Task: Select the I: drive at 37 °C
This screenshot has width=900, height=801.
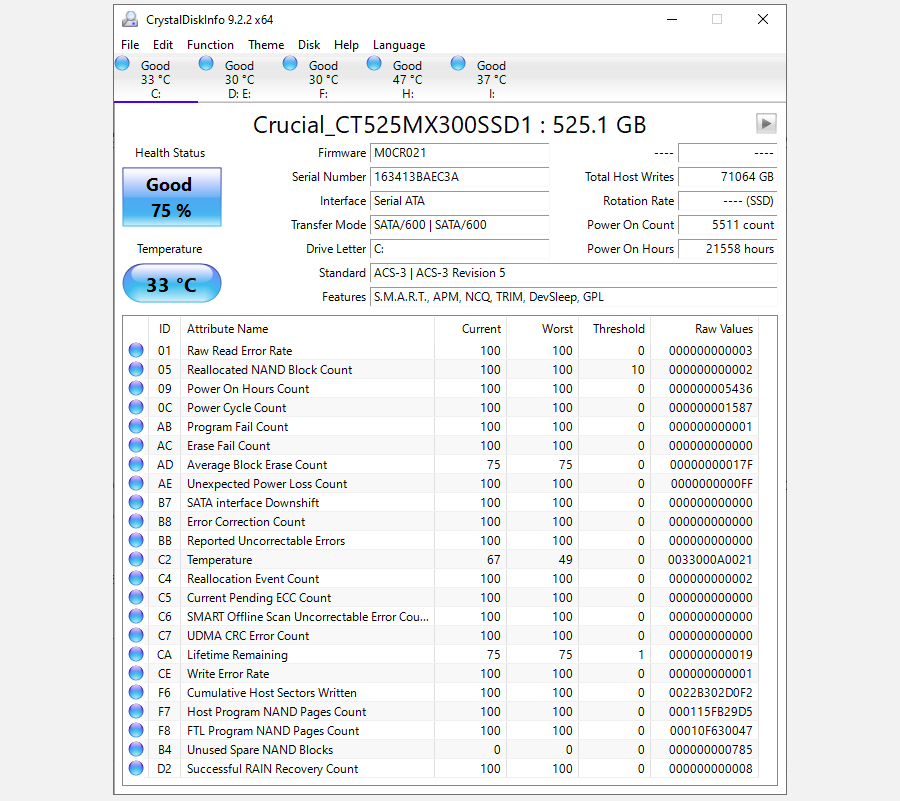Action: (x=458, y=62)
